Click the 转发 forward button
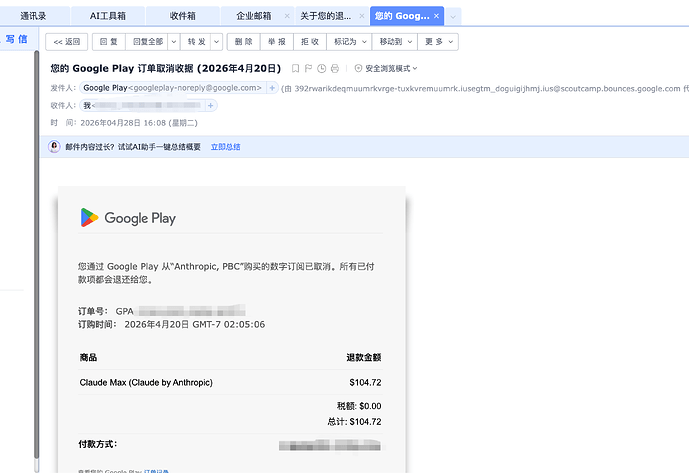 [x=196, y=42]
